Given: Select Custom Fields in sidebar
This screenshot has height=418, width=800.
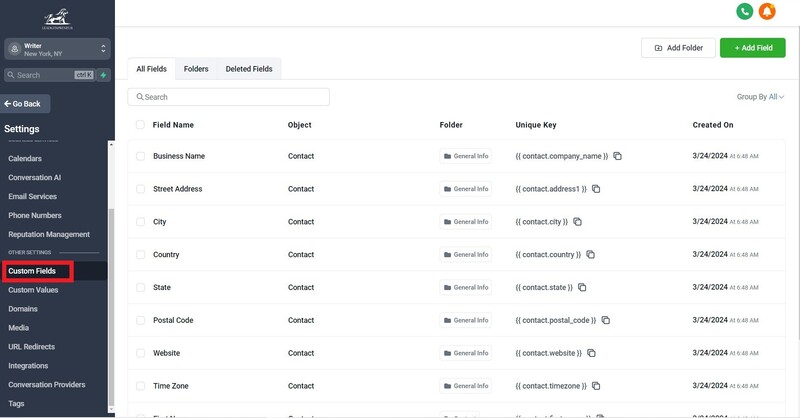Looking at the screenshot, I should tap(32, 271).
